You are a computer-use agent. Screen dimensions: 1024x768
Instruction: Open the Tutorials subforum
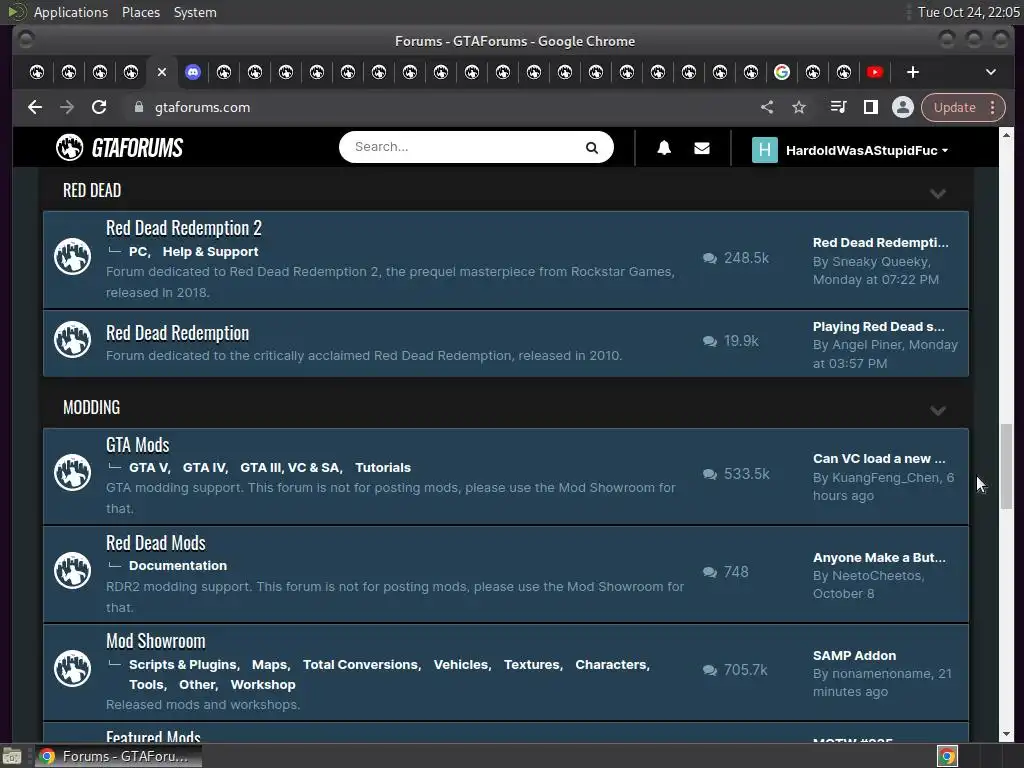coord(383,468)
